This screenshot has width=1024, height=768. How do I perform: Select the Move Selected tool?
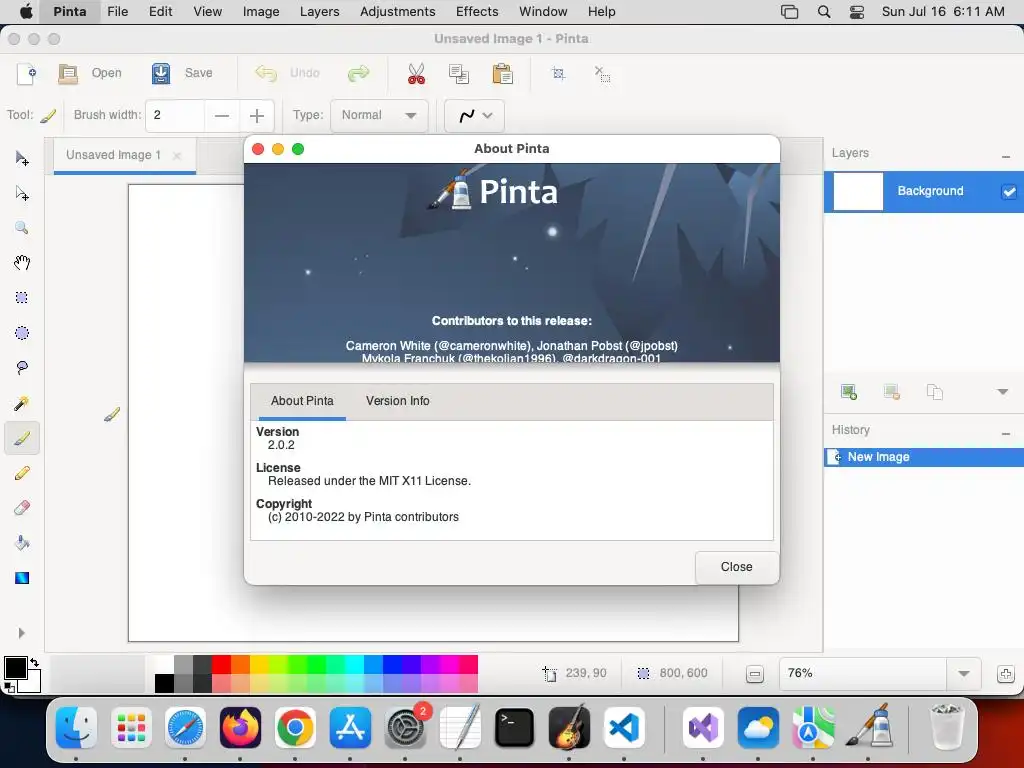point(22,158)
